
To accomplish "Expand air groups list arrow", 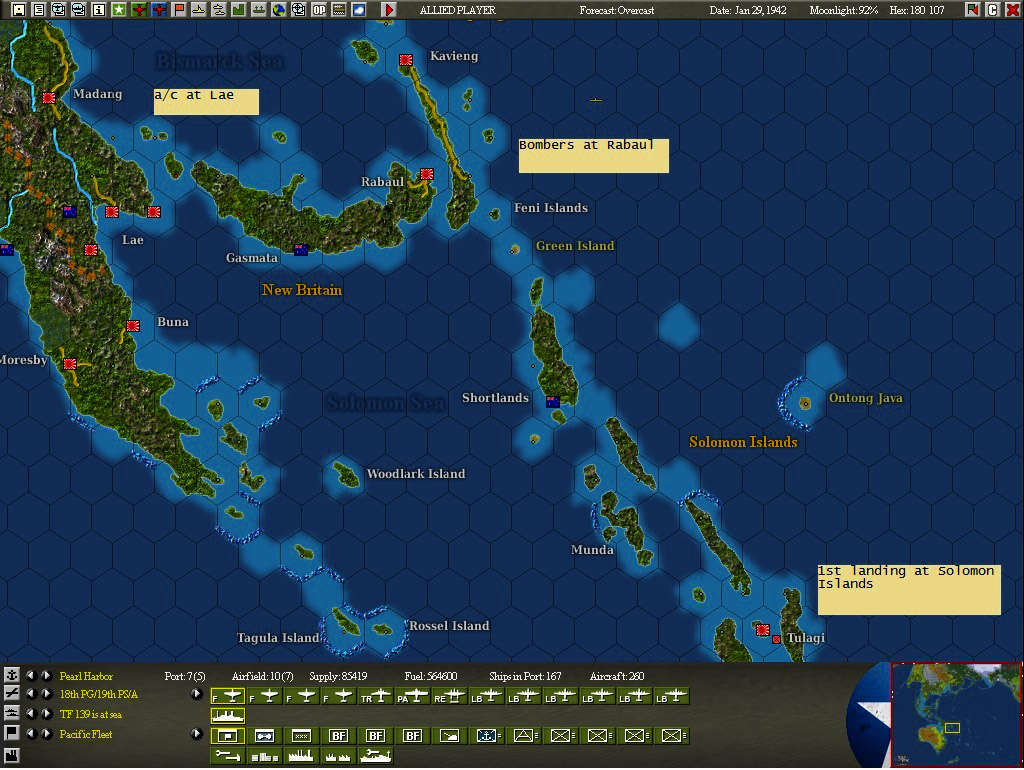I will point(196,694).
